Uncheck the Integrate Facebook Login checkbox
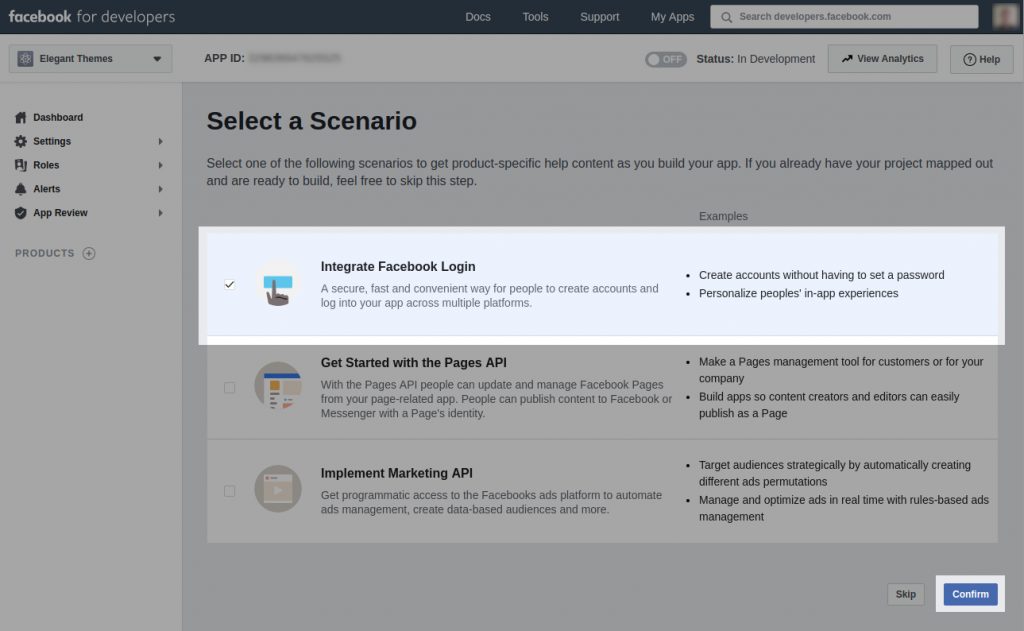Screen dimensions: 1024x631 tap(230, 285)
